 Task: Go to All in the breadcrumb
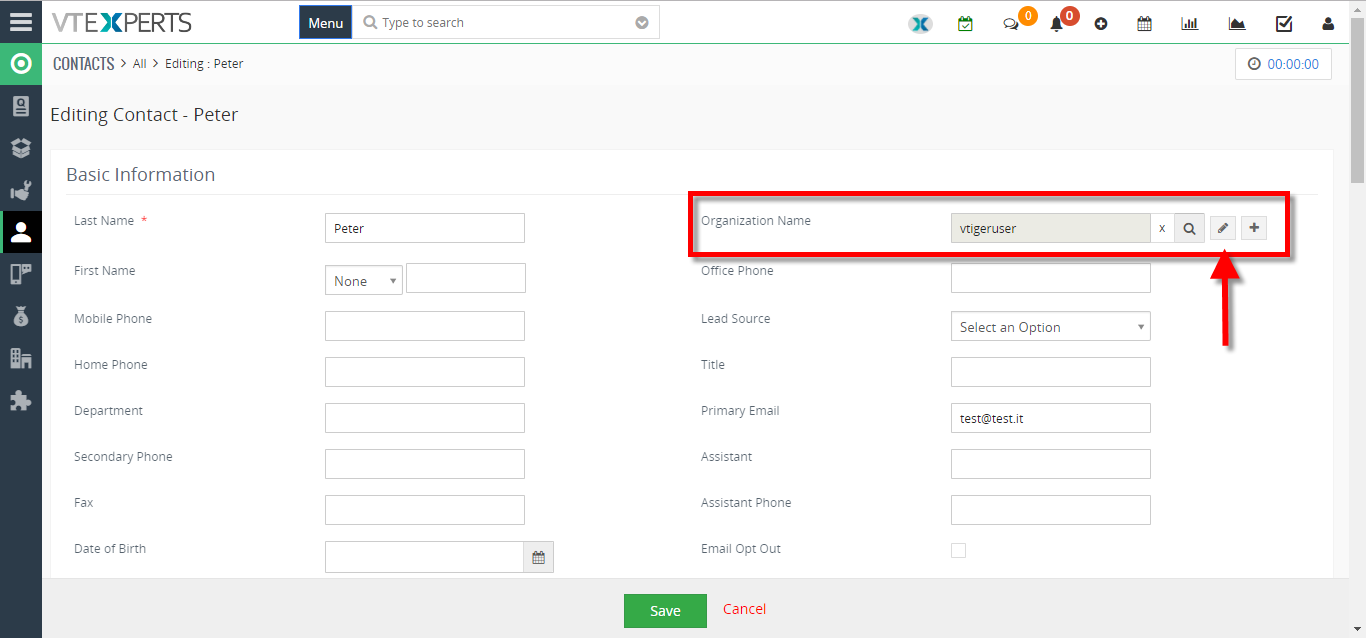coord(140,64)
